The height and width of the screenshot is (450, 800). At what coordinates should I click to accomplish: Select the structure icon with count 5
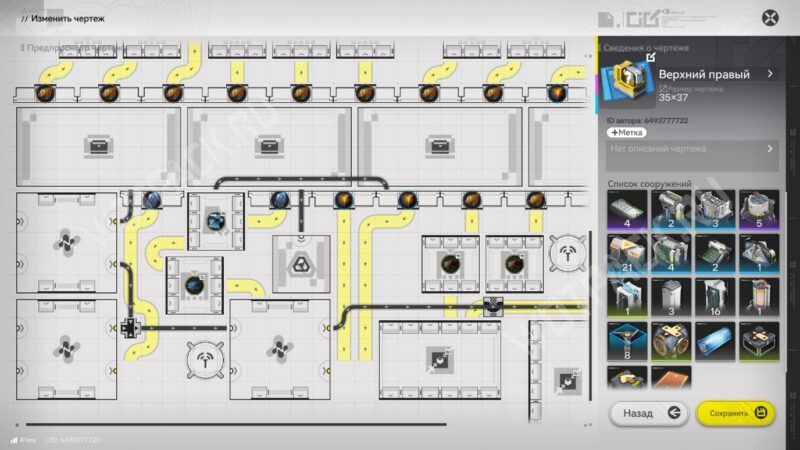pos(758,210)
